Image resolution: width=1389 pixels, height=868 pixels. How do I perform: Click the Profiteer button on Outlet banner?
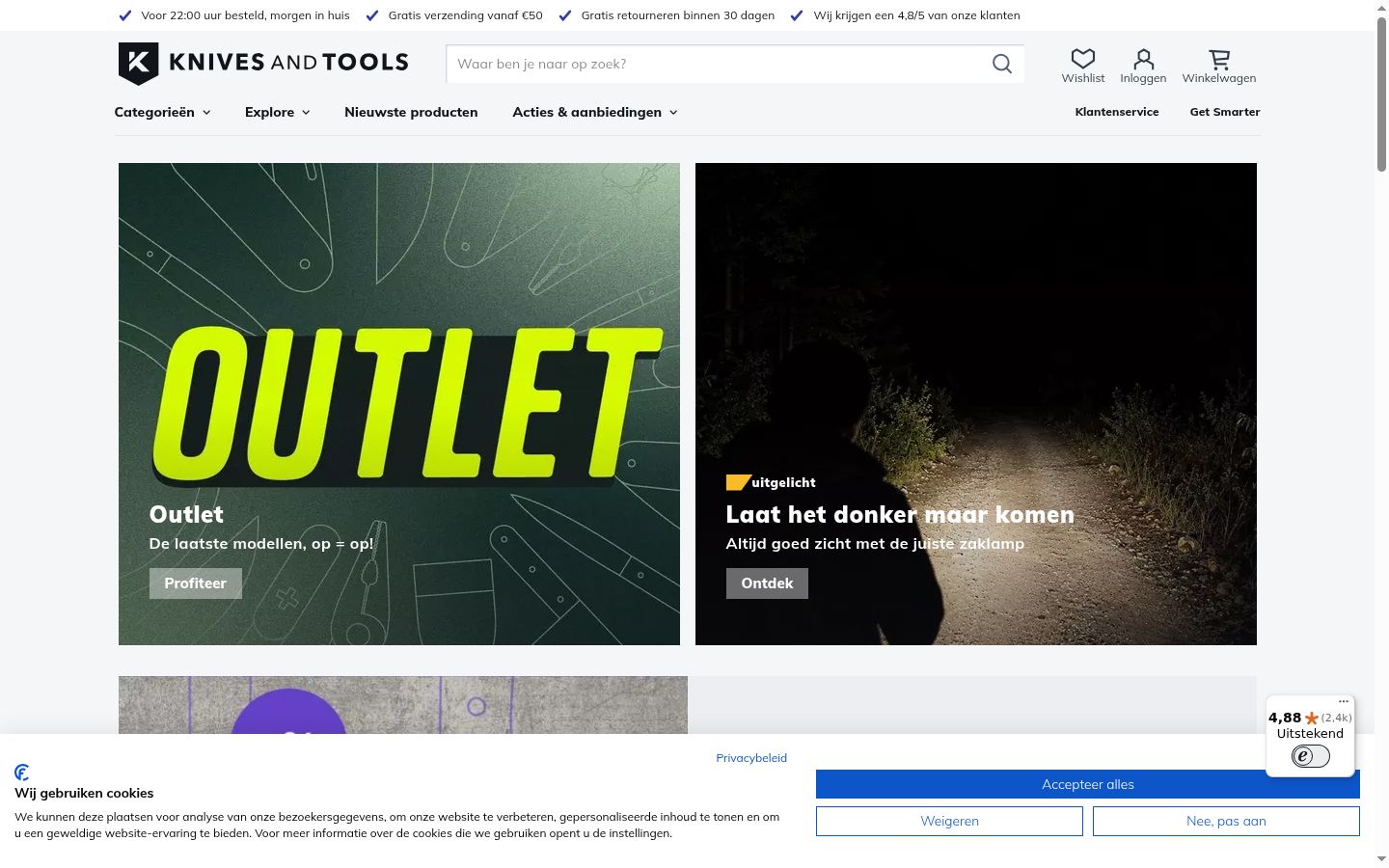(x=195, y=583)
